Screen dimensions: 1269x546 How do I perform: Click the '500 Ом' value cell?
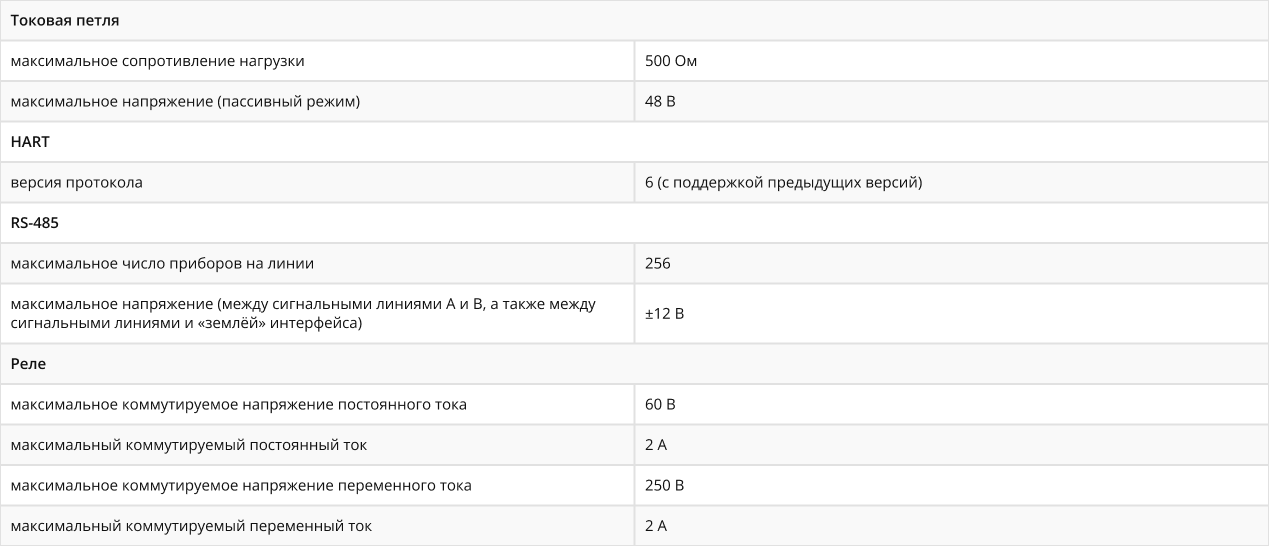(951, 61)
